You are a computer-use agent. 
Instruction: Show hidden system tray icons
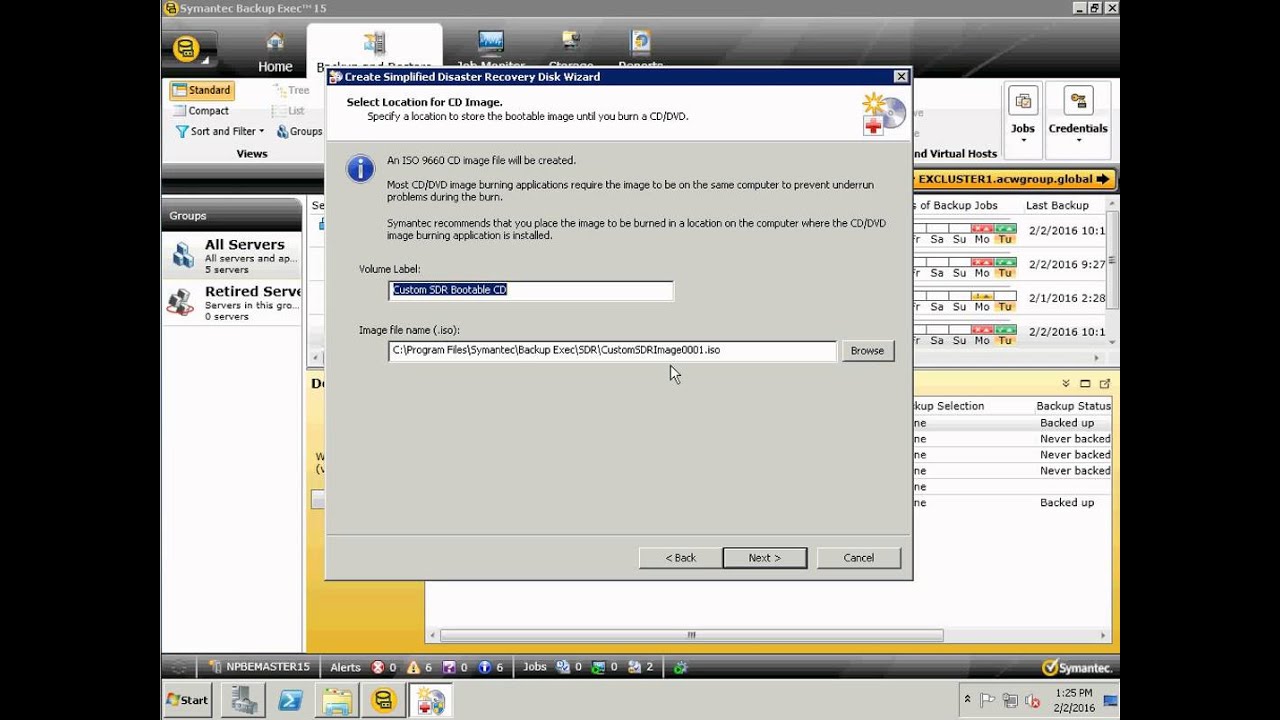pos(967,699)
